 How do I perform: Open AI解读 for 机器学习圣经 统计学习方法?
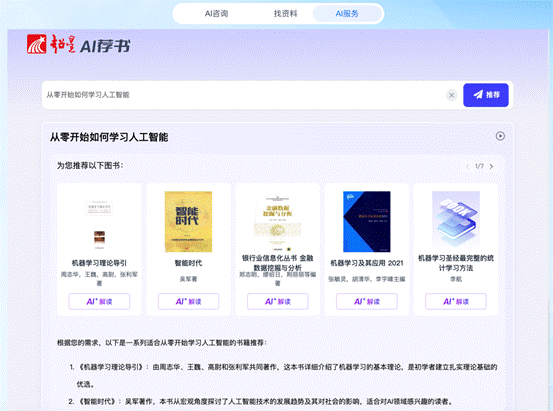(x=456, y=302)
